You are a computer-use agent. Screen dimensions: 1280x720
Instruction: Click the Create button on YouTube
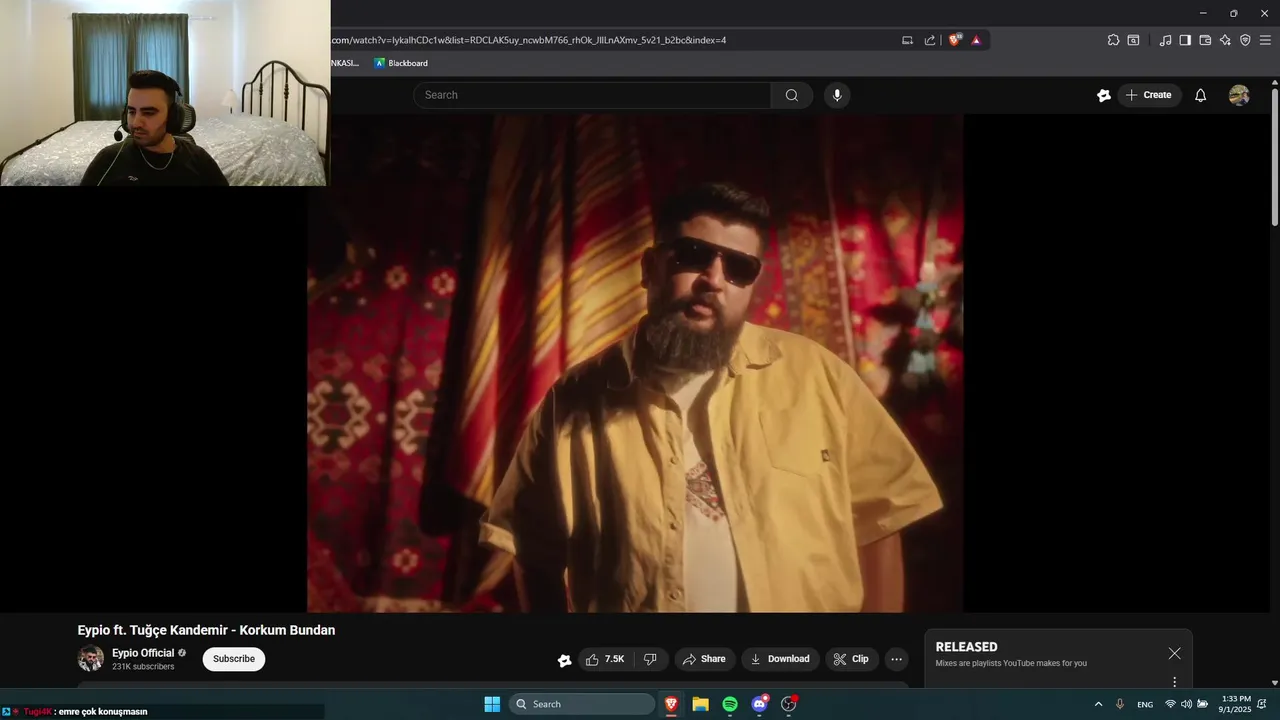pyautogui.click(x=1148, y=95)
